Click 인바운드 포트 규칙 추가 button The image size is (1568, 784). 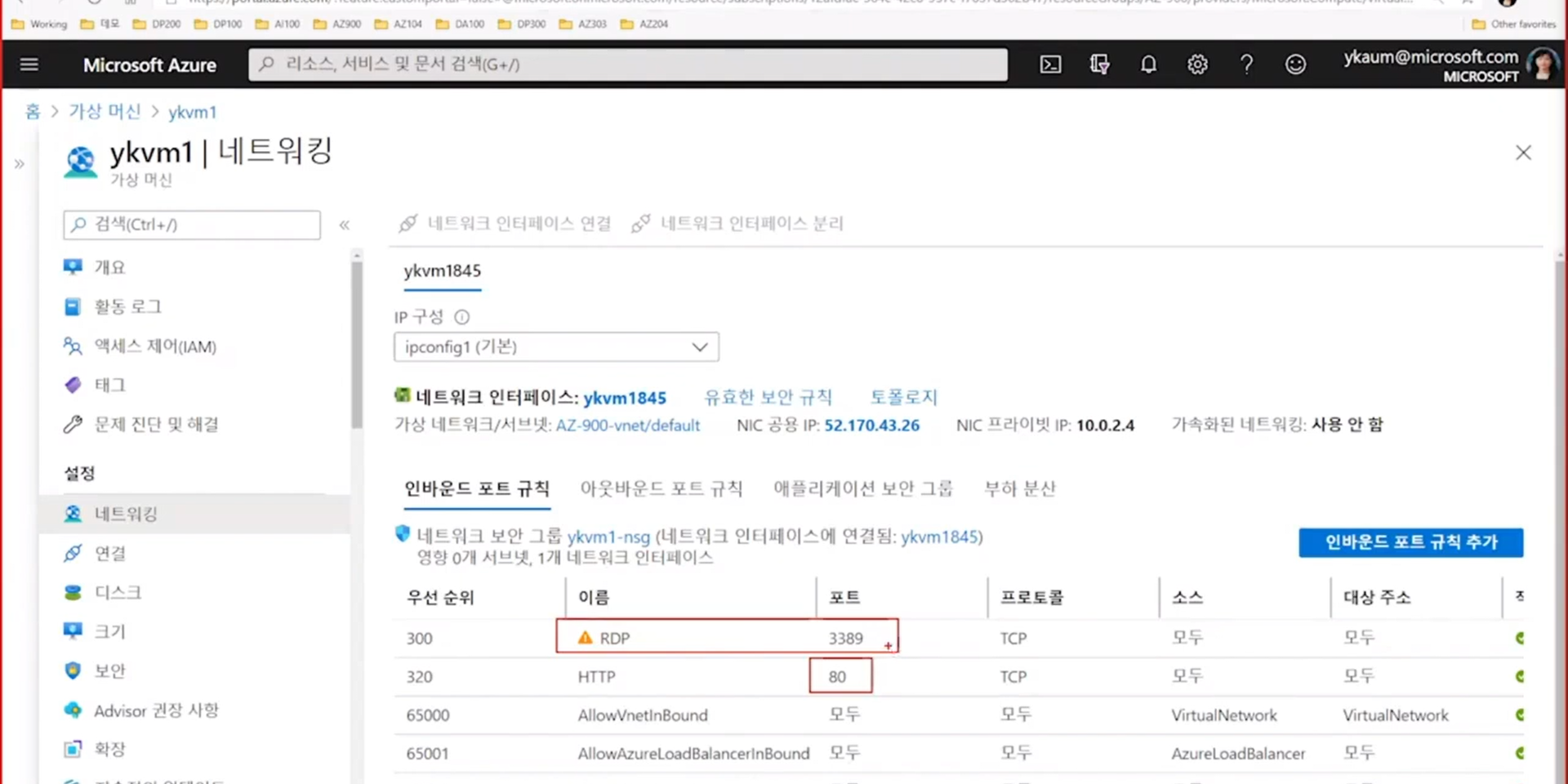1410,542
